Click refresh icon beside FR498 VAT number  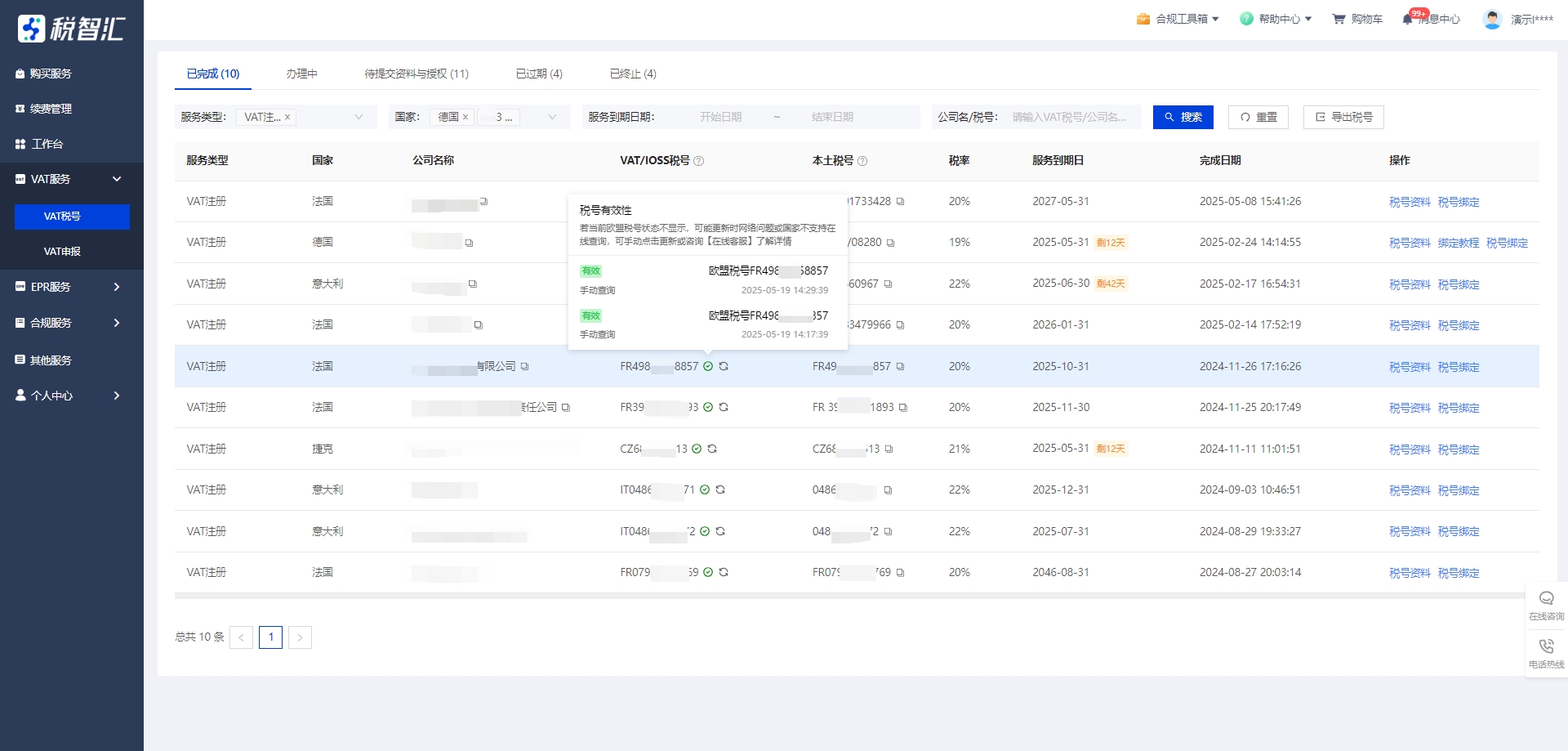(x=724, y=367)
